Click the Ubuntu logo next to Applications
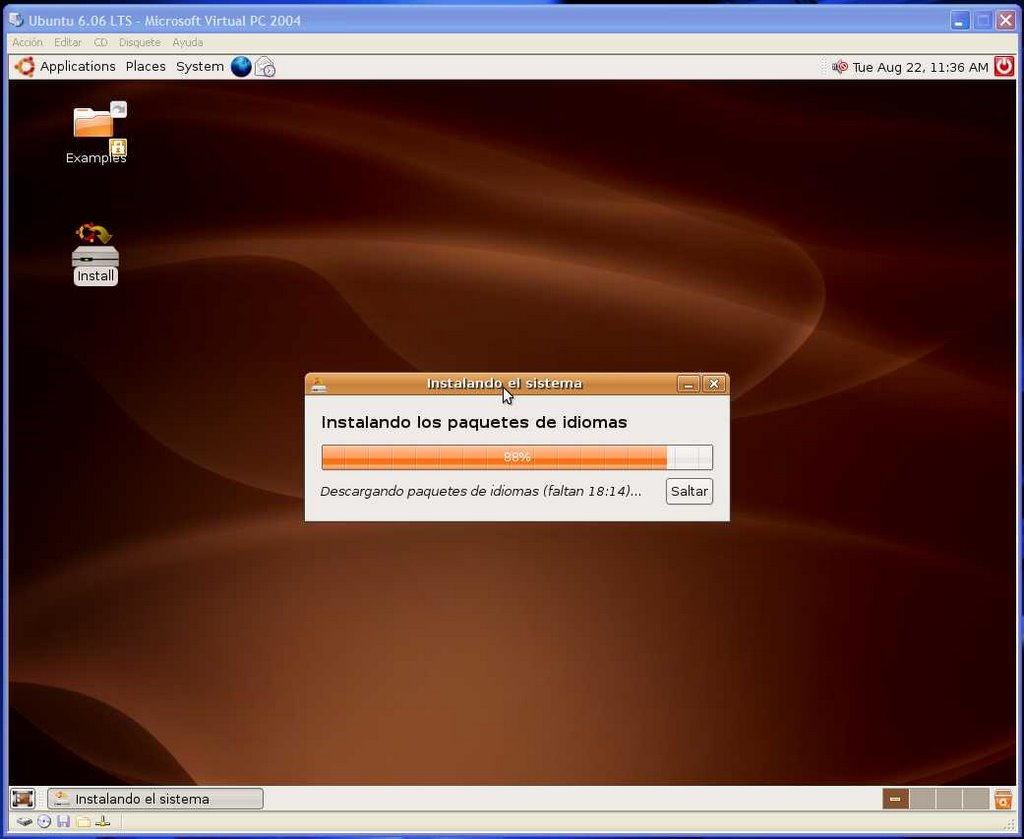Image resolution: width=1024 pixels, height=839 pixels. click(25, 67)
